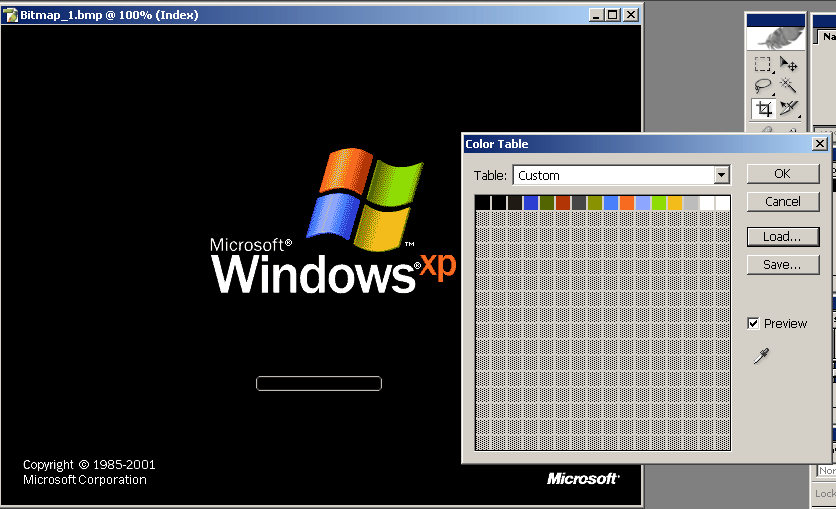Confirm with the OK button

[x=783, y=174]
